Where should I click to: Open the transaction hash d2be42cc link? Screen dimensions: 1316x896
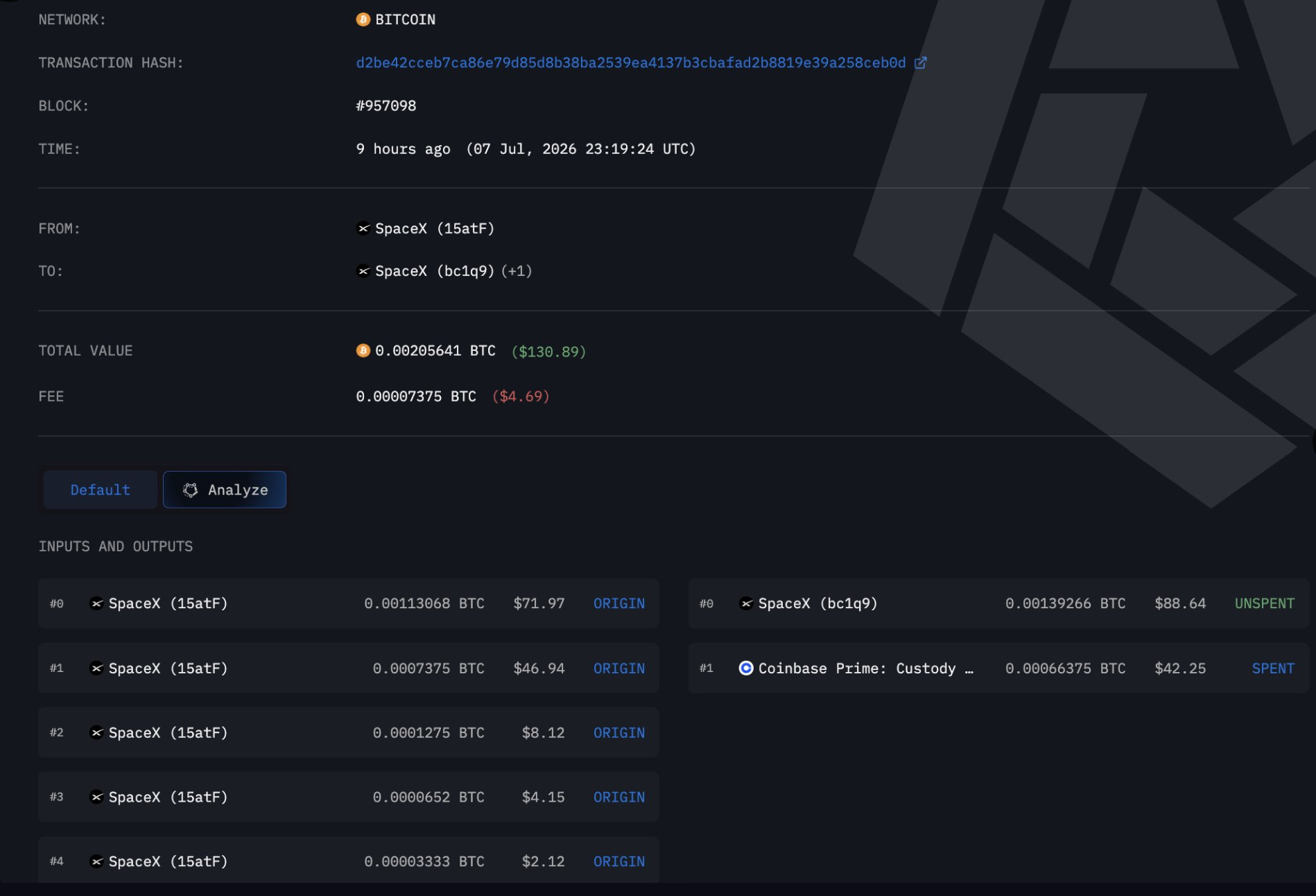631,63
